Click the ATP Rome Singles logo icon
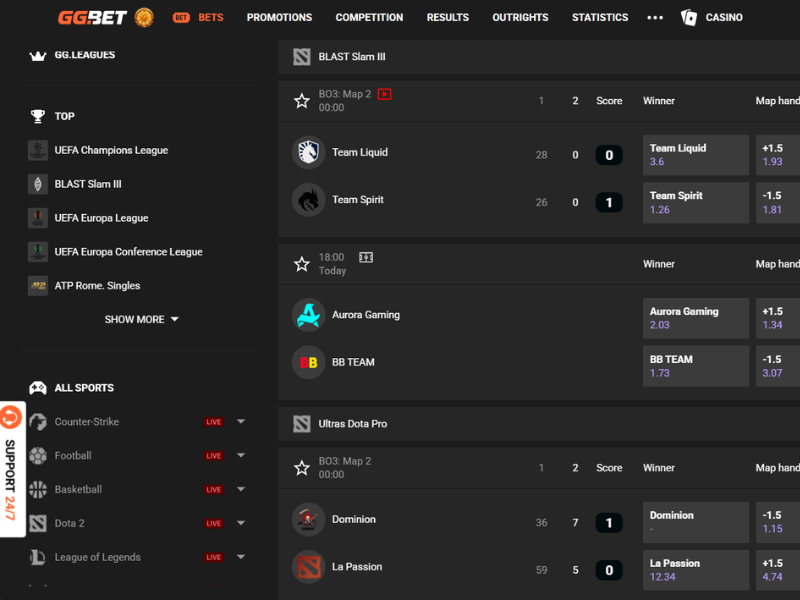 pos(38,286)
